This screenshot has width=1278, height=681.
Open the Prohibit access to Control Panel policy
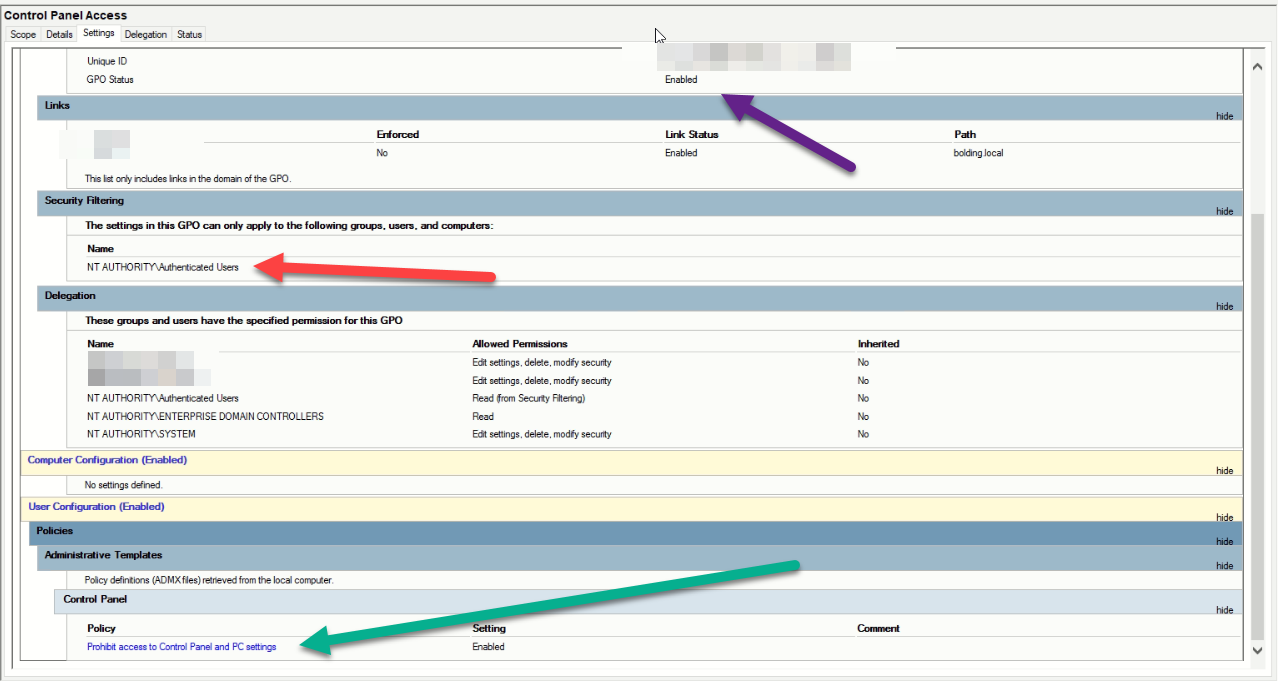[x=180, y=646]
